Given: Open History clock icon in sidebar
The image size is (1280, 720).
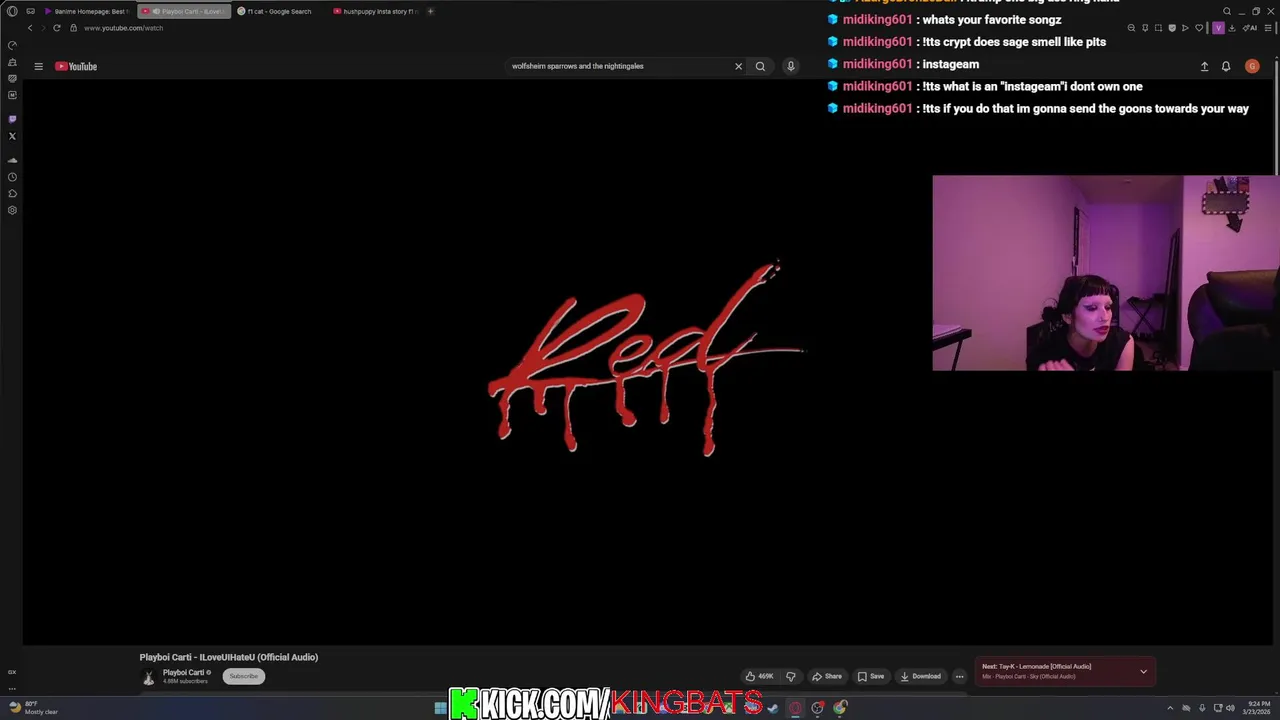Looking at the screenshot, I should tap(12, 177).
